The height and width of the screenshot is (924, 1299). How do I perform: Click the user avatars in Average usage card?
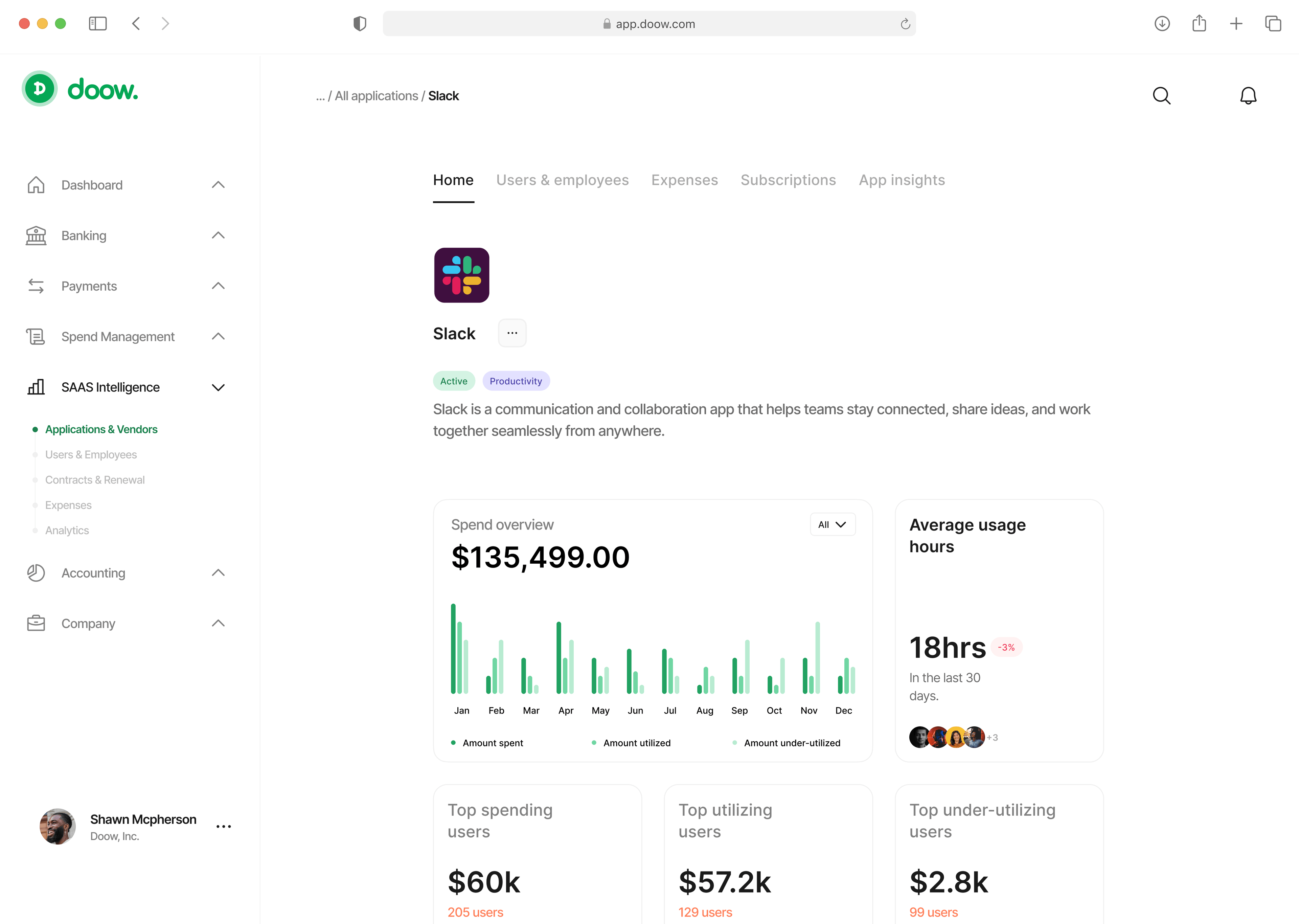tap(947, 737)
